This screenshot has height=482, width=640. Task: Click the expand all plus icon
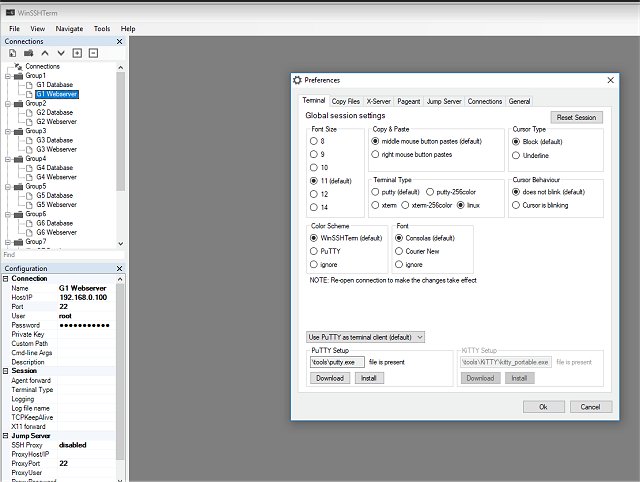[x=77, y=53]
